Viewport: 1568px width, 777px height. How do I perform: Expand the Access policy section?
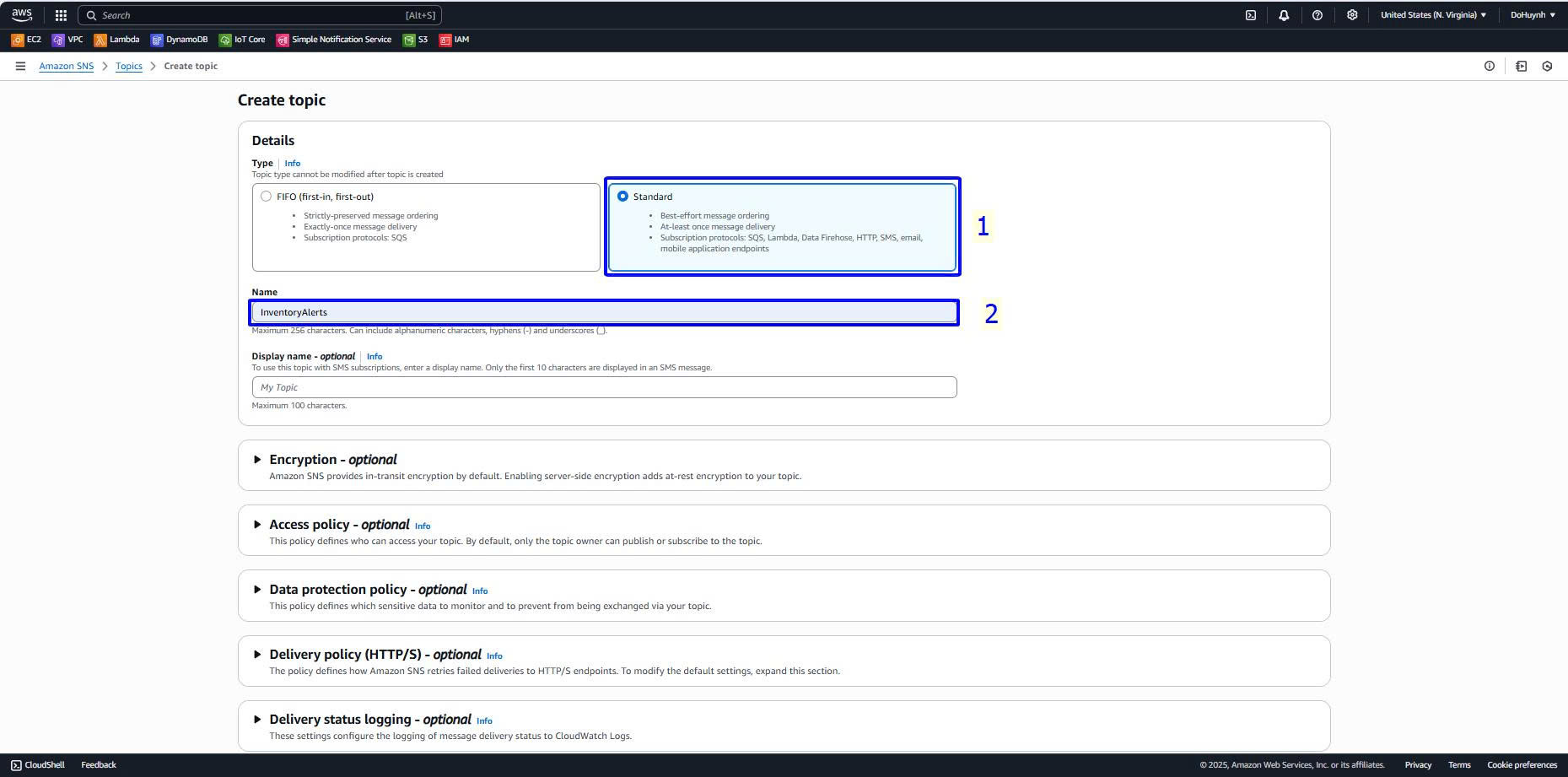pyautogui.click(x=257, y=525)
